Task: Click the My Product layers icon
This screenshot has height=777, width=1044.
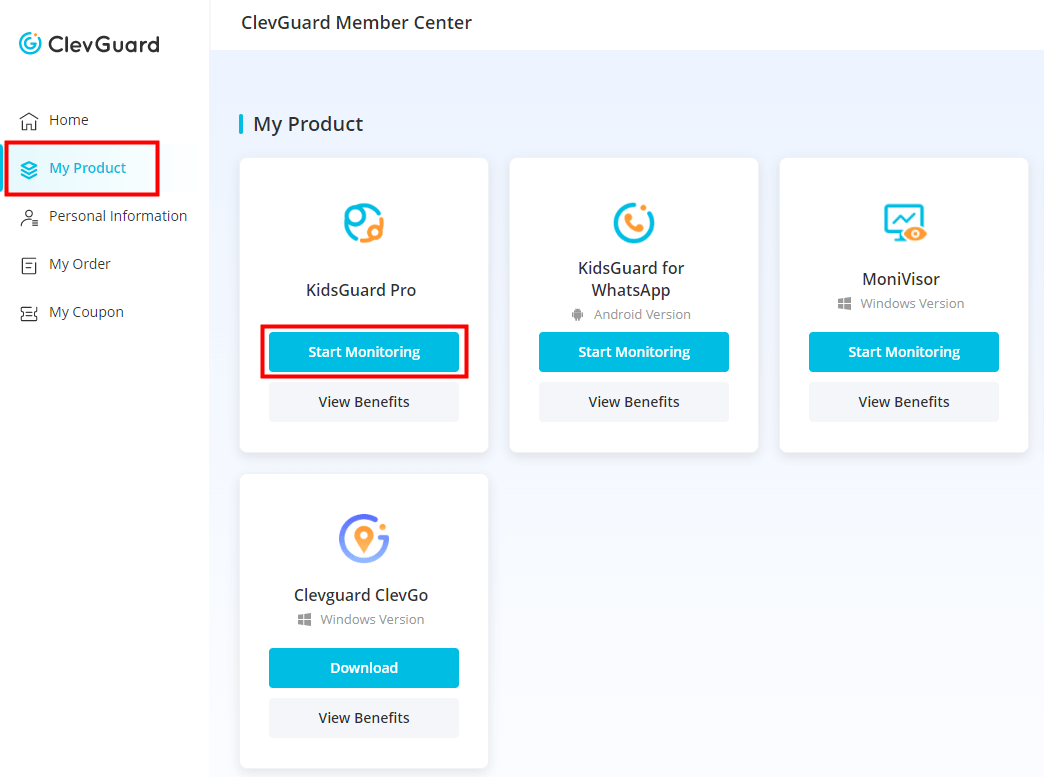Action: [x=29, y=169]
